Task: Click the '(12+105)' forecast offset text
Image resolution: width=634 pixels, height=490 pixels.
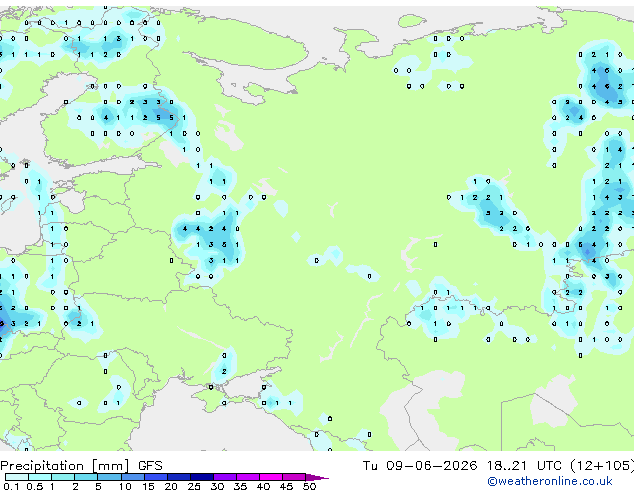Action: (602, 466)
